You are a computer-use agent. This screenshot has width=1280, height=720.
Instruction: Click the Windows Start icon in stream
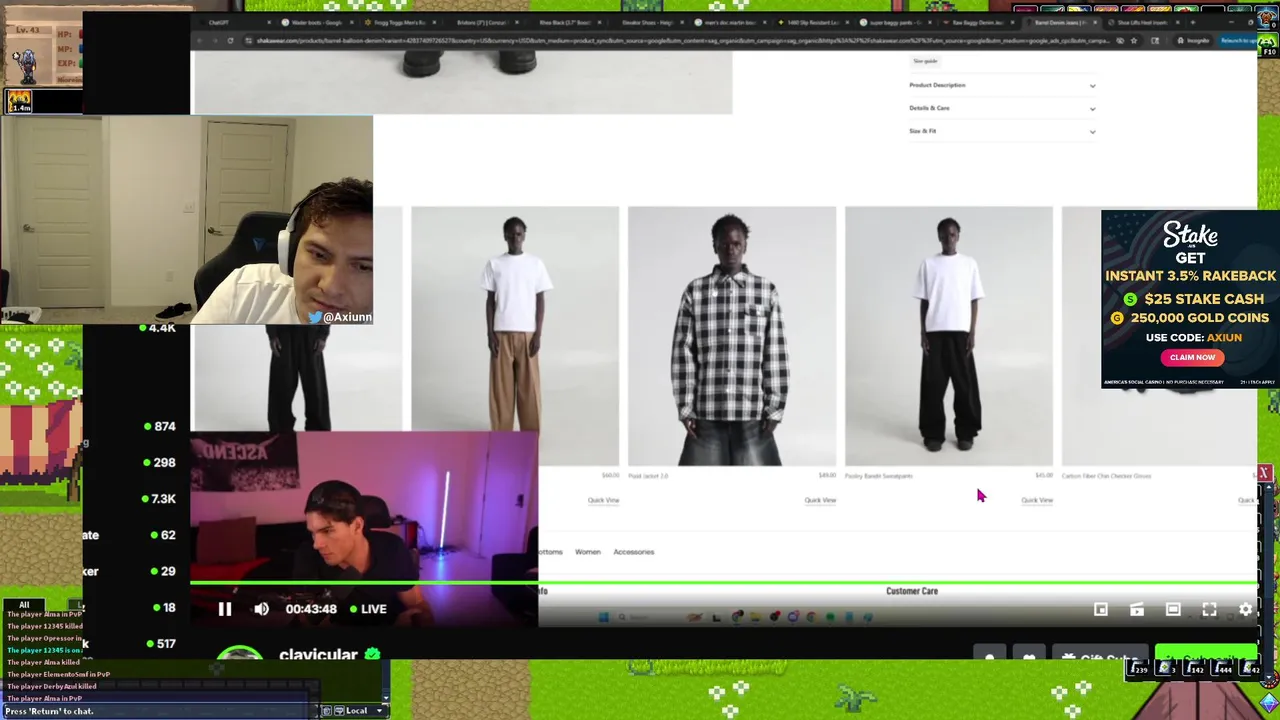pyautogui.click(x=603, y=617)
